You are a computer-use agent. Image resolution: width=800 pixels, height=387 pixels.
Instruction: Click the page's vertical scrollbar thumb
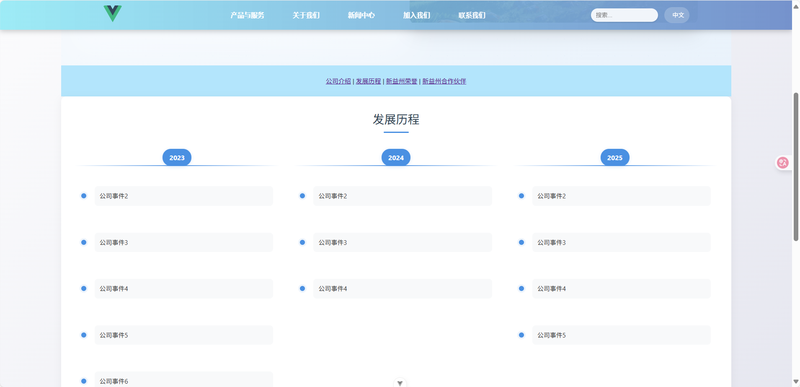coord(796,167)
